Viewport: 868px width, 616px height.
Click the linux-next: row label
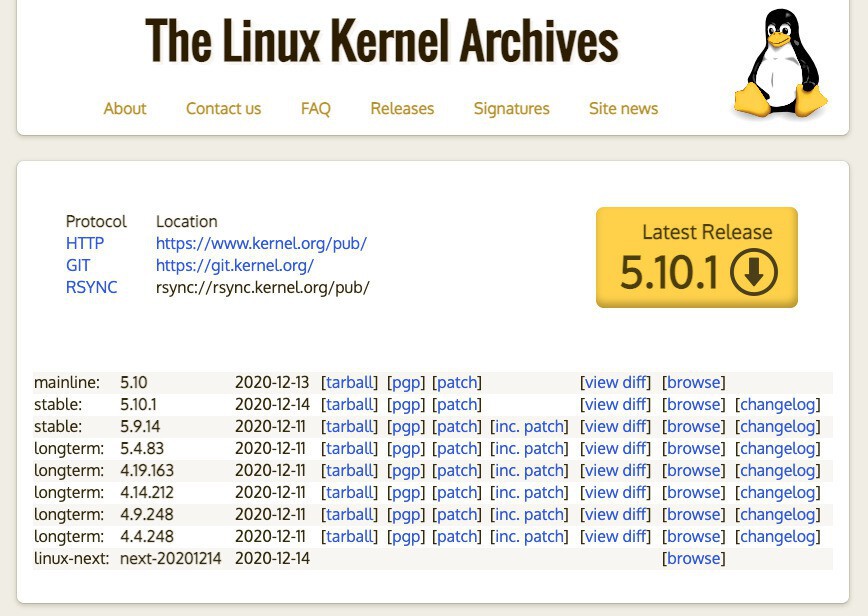click(x=71, y=559)
